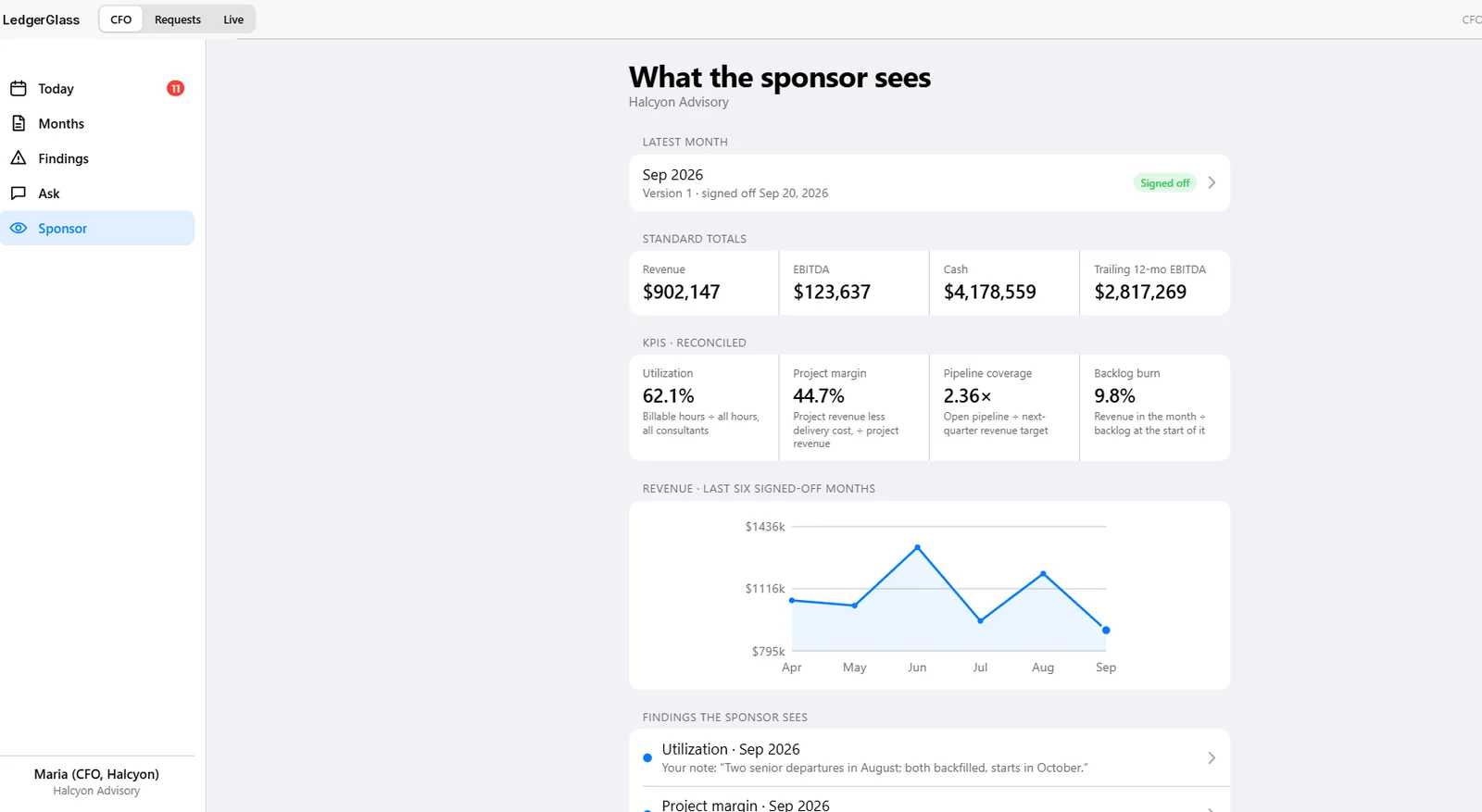The image size is (1482, 812).
Task: Open the Utilization · Sep 2026 finding
Action: coord(929,758)
